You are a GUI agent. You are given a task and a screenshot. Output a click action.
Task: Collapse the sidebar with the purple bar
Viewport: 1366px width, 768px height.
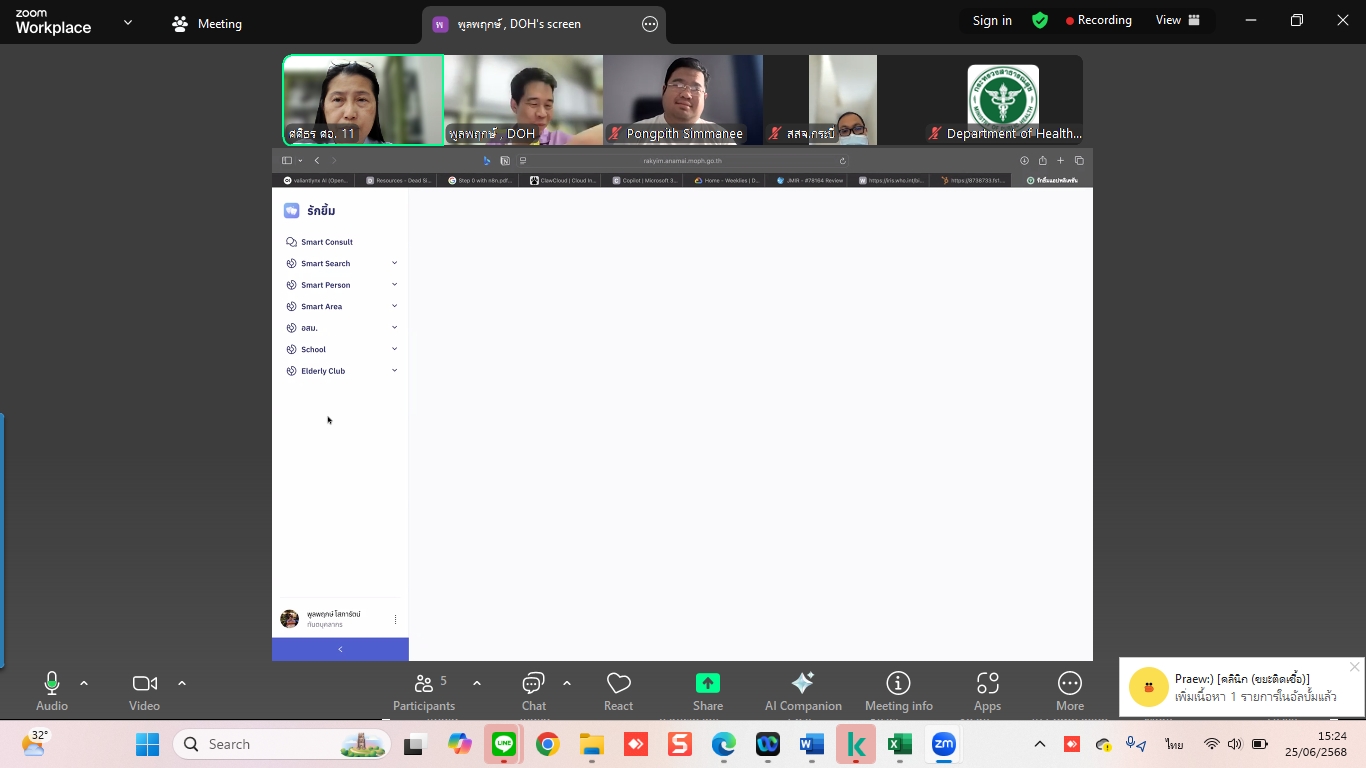point(340,649)
